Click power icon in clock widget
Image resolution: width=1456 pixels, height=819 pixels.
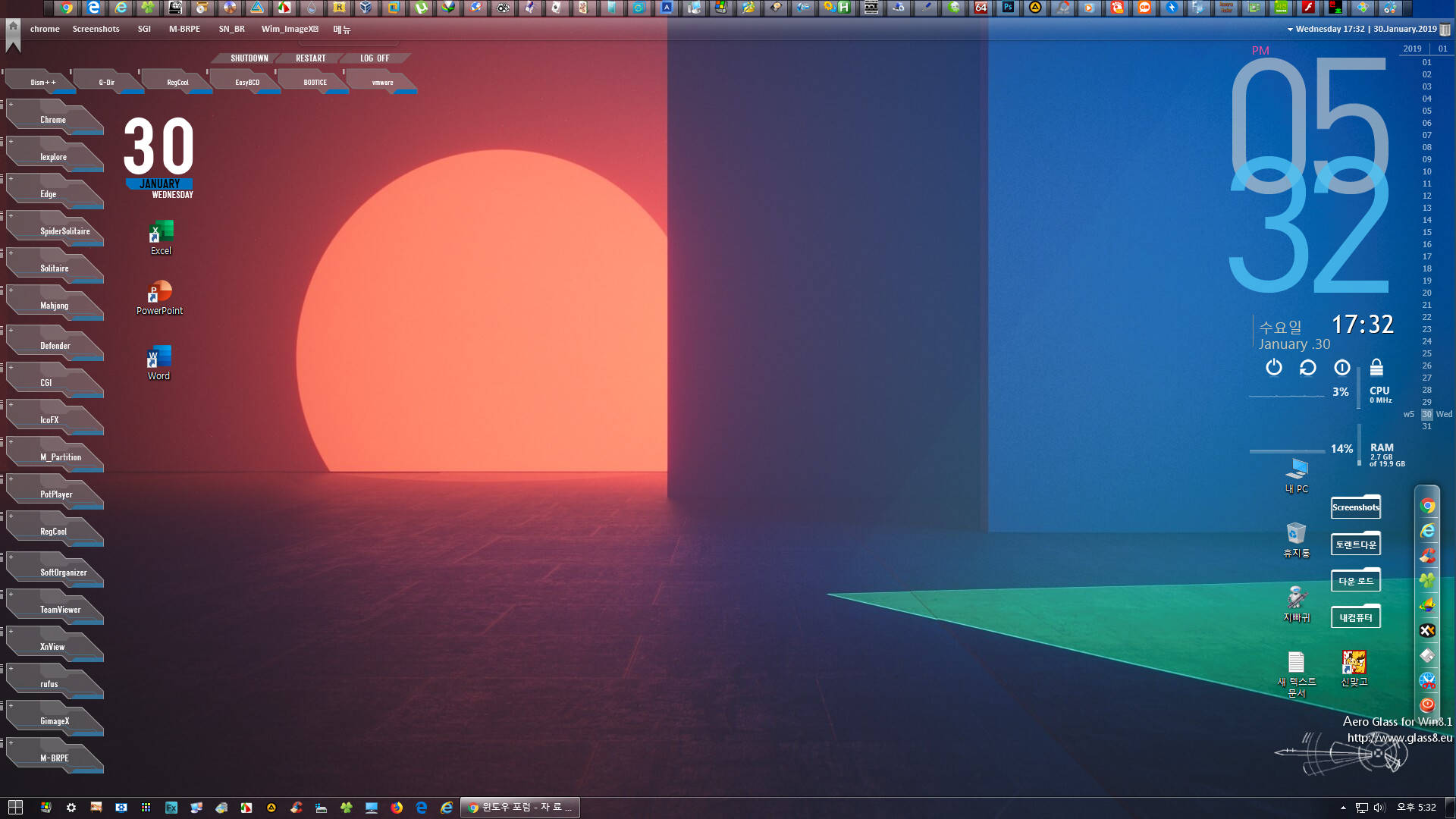[x=1274, y=368]
